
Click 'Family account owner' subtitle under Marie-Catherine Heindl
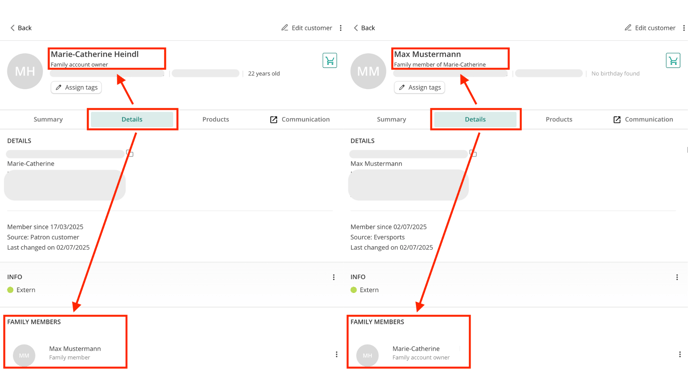click(x=79, y=64)
